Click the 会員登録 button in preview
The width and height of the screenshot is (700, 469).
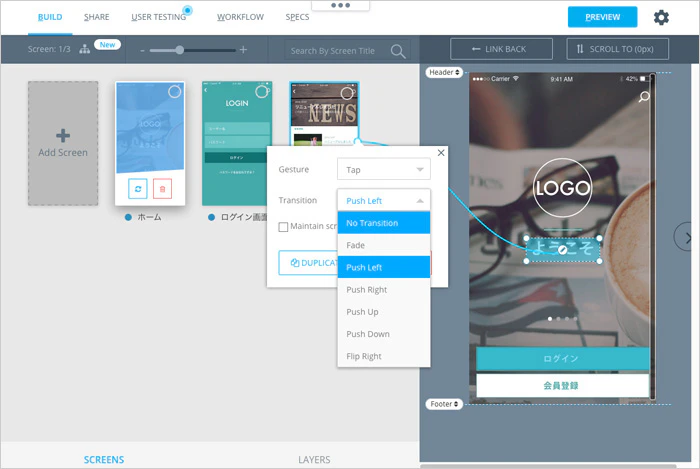point(562,386)
